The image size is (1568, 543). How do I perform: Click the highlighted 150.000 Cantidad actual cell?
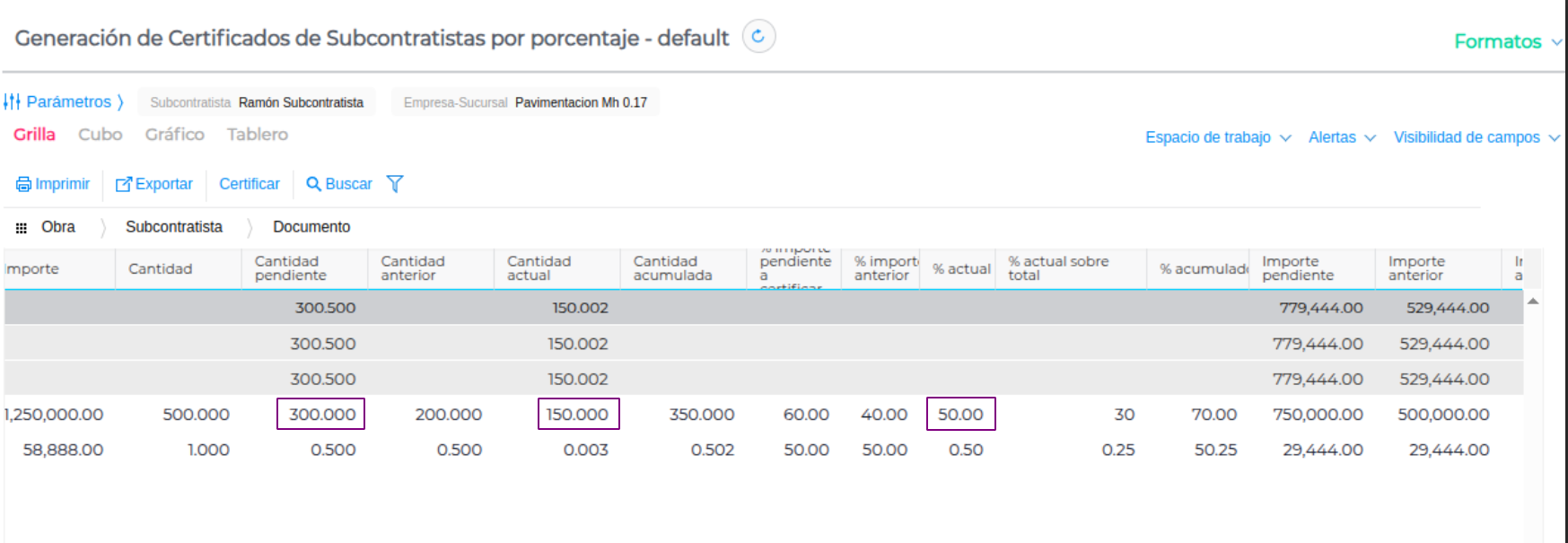tap(578, 415)
